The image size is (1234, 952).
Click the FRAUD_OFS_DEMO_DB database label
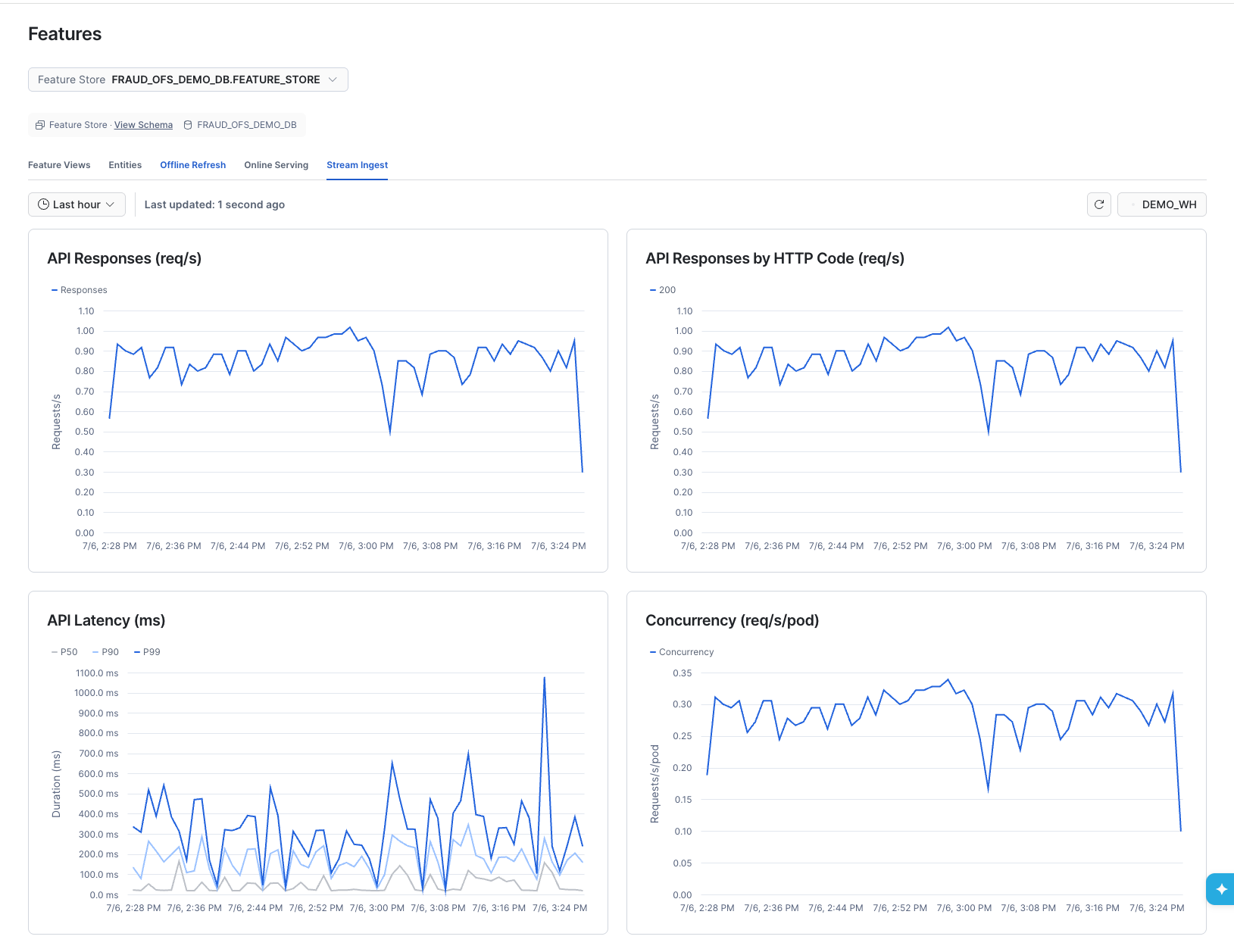[x=247, y=125]
